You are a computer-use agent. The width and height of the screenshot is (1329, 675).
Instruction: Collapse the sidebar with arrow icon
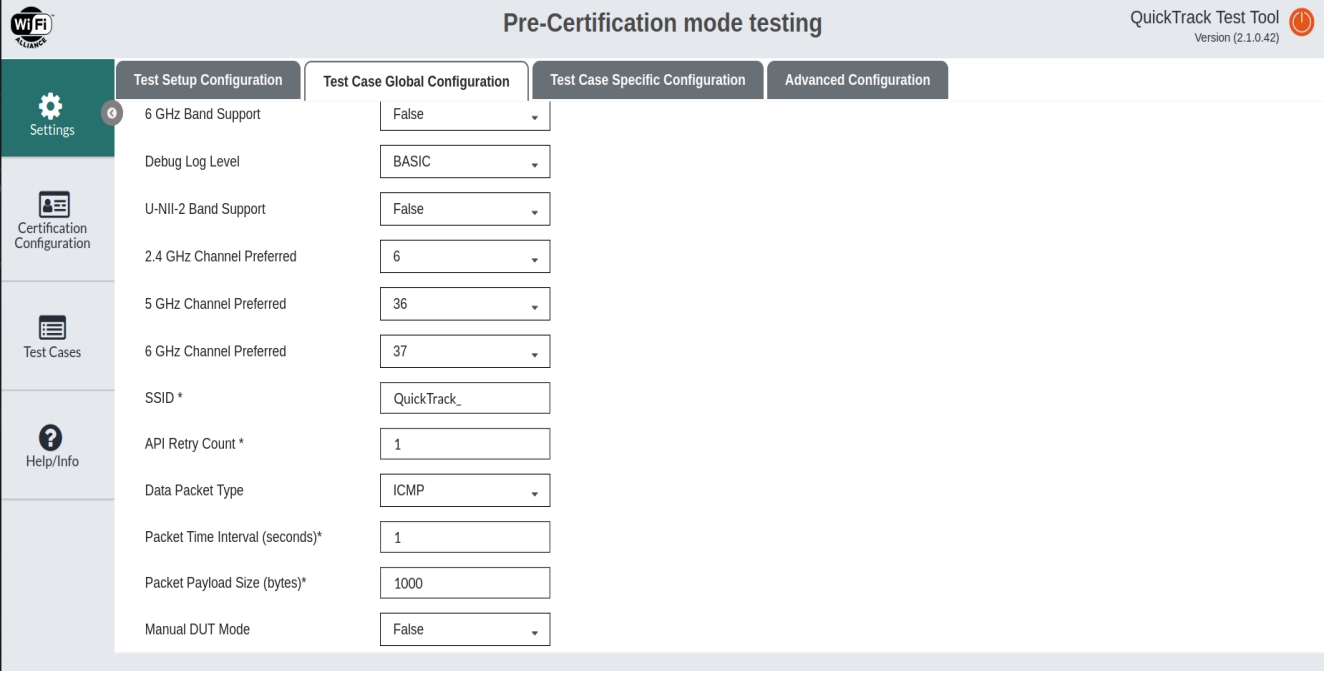tap(109, 112)
